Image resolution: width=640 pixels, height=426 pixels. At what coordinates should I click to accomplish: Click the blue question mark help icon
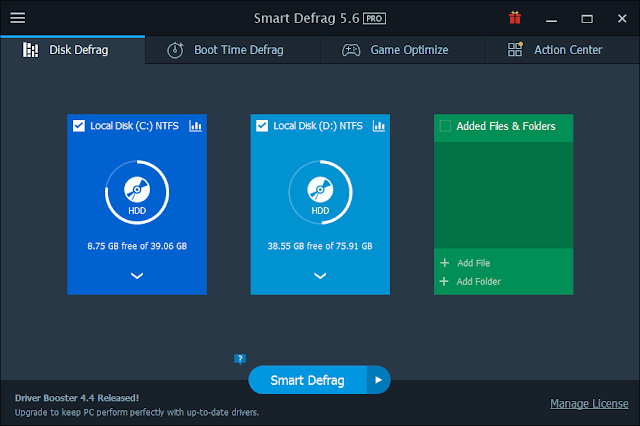point(240,359)
